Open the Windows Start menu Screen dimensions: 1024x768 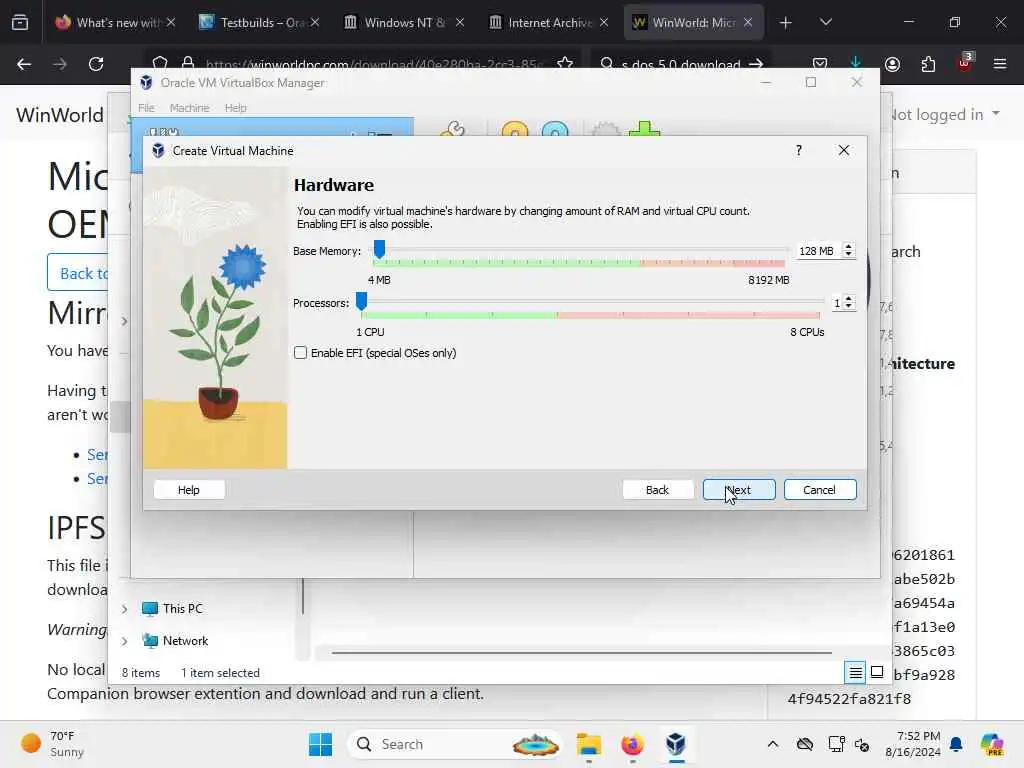tap(320, 744)
